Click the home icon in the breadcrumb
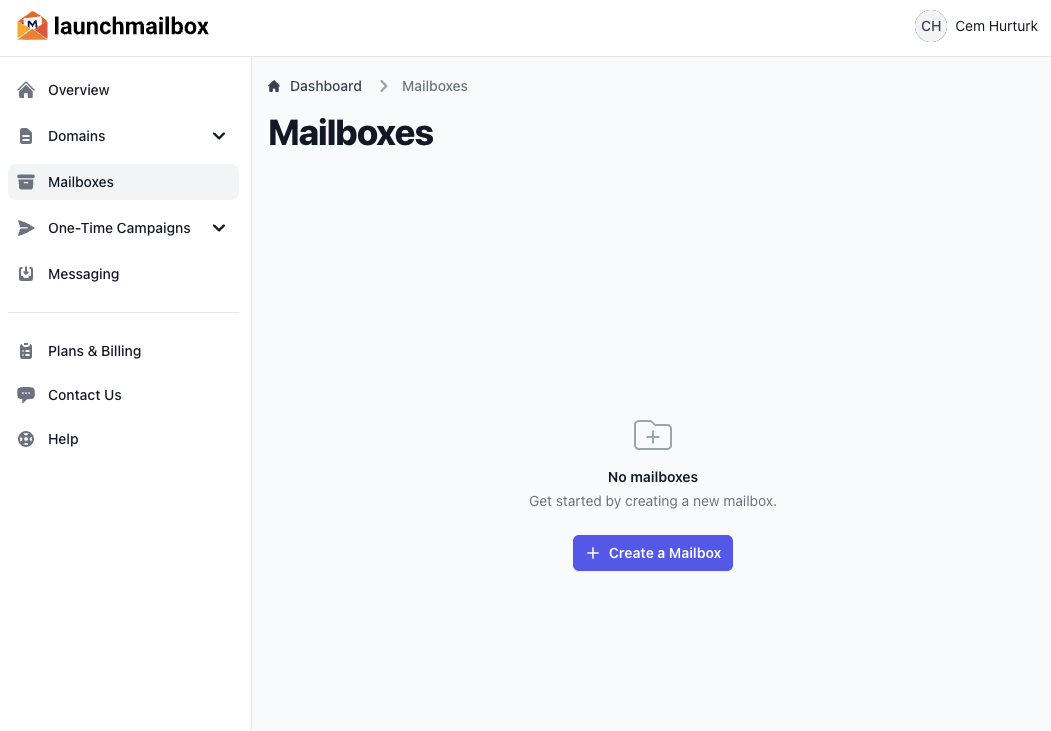Image resolution: width=1051 pixels, height=731 pixels. coord(274,86)
